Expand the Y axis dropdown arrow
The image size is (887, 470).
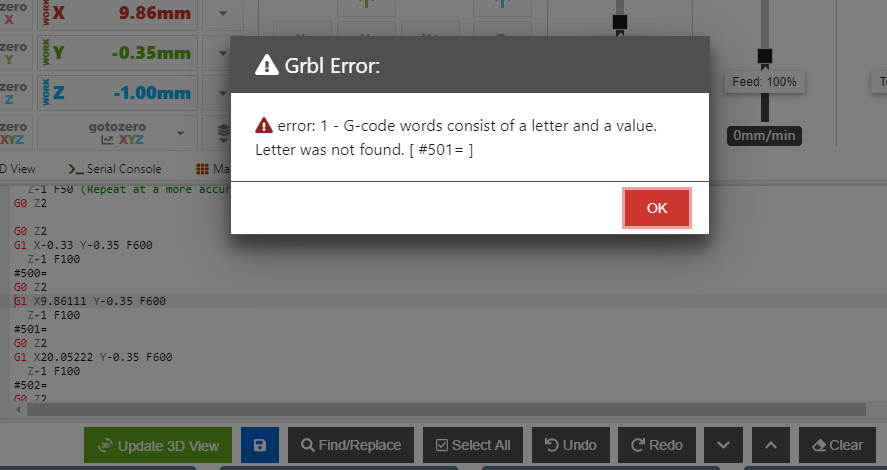(x=222, y=53)
